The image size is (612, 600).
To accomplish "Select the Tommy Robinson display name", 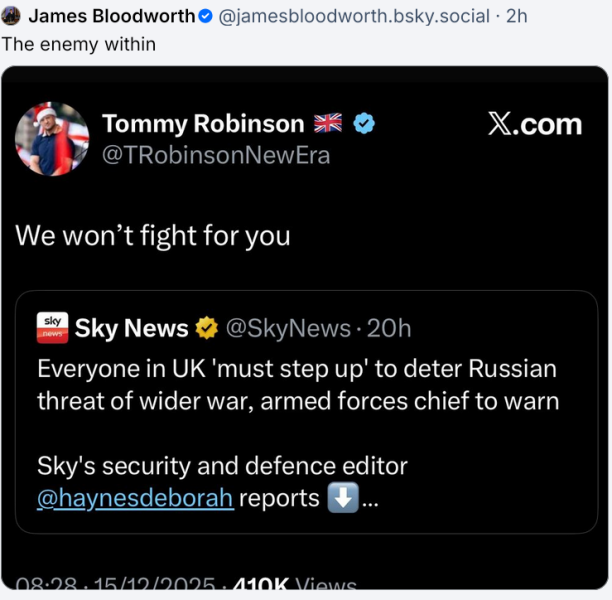I will [x=203, y=123].
